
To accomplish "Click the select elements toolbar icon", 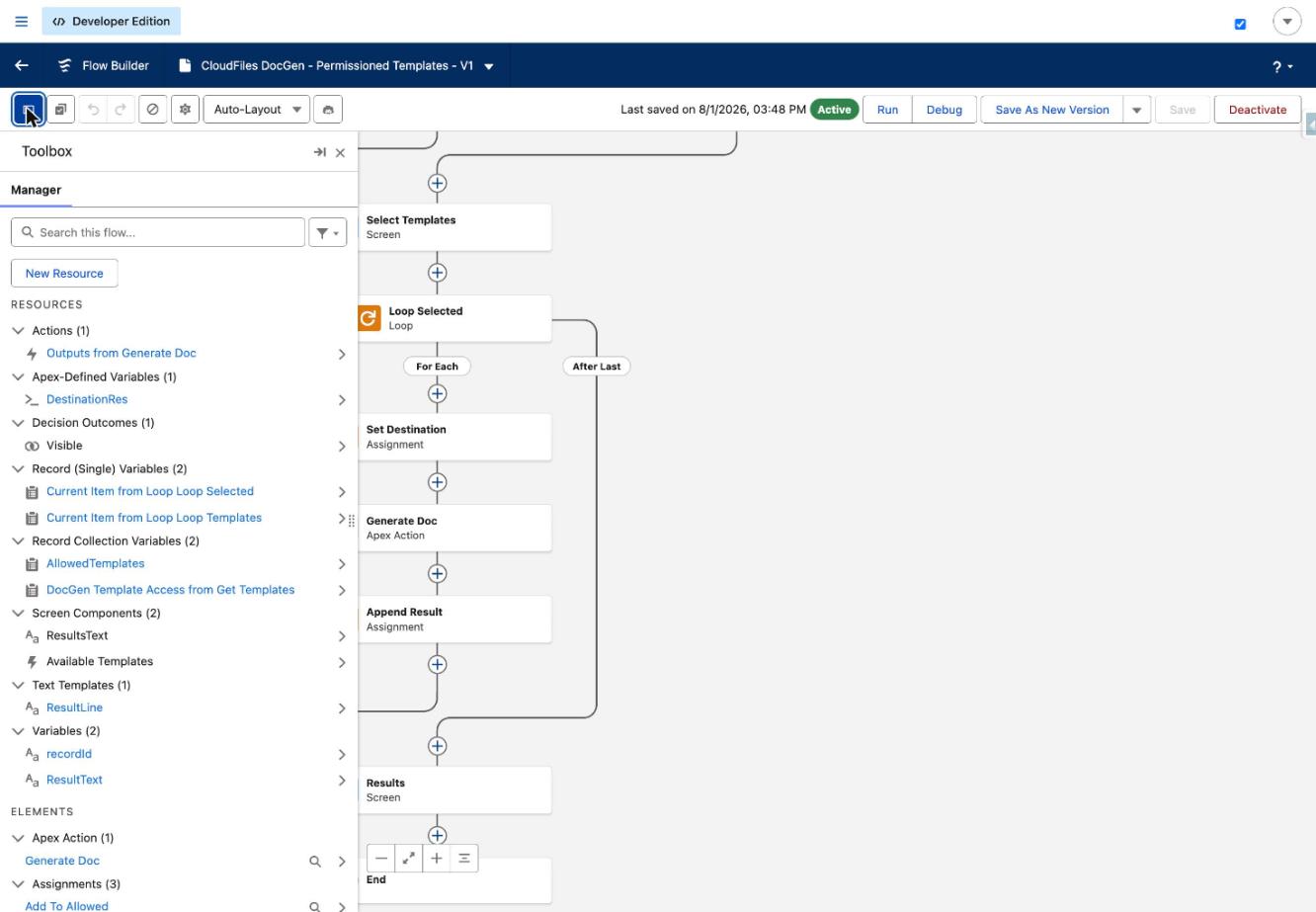I will pos(60,110).
